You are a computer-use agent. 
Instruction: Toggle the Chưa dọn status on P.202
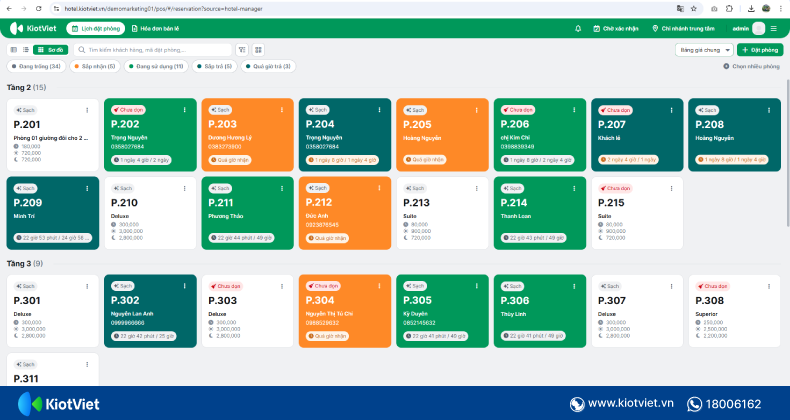(128, 110)
